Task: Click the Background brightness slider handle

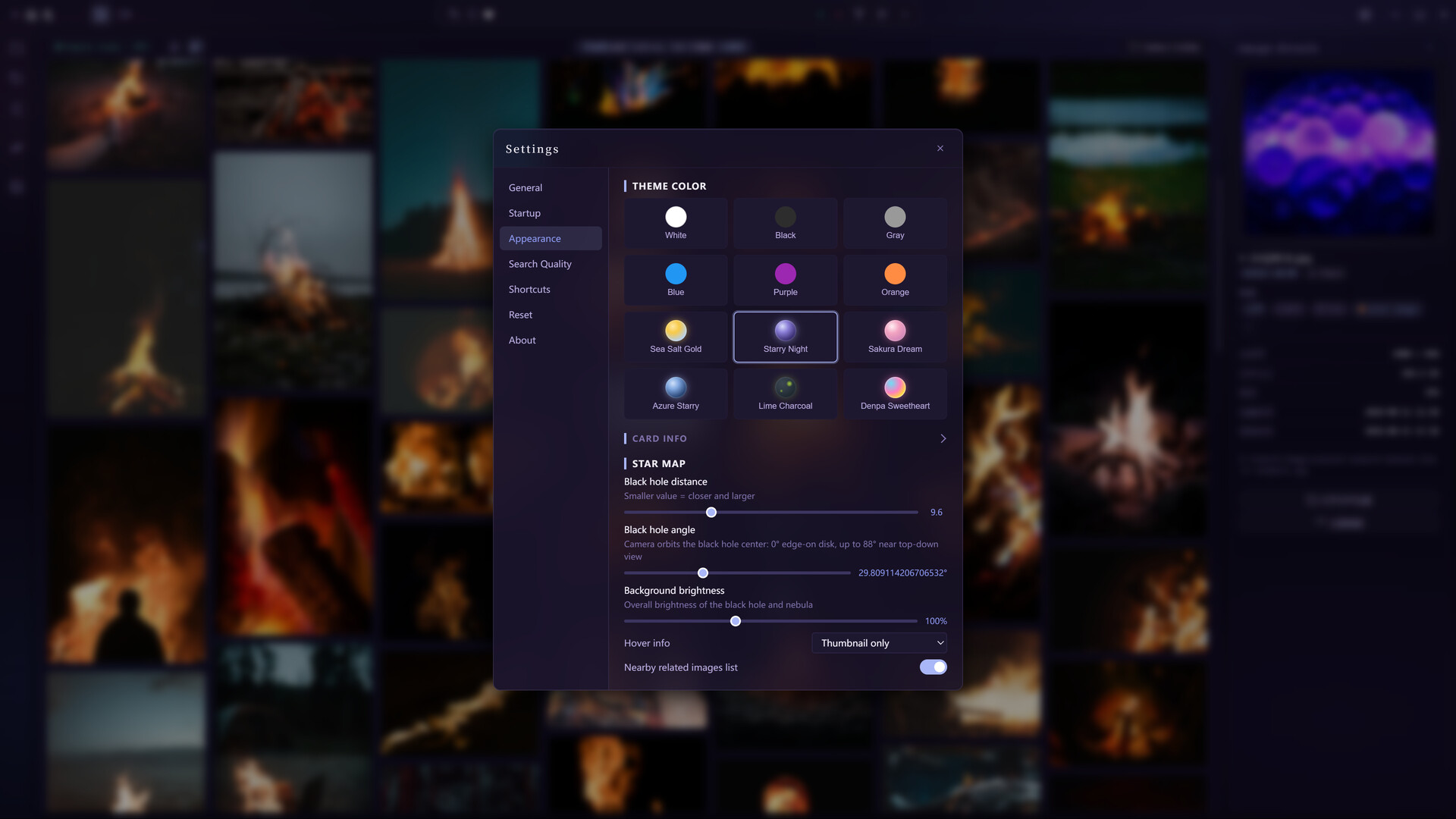Action: pos(736,621)
